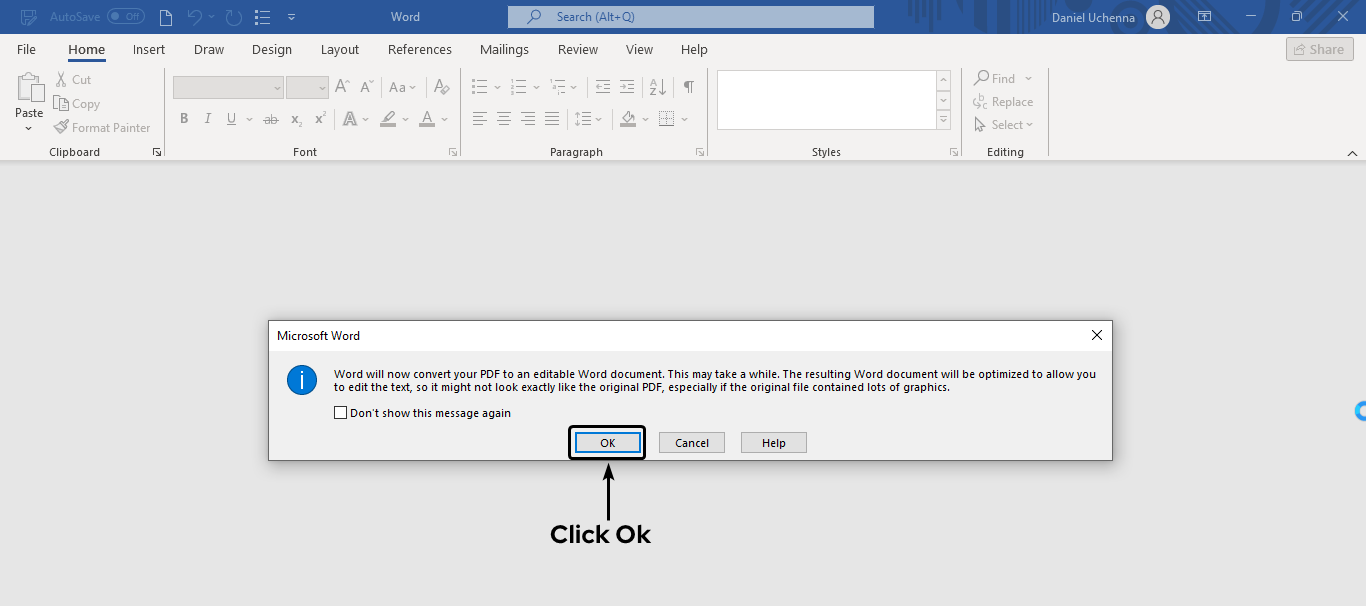
Task: Select the Format Painter tool
Action: (x=103, y=127)
